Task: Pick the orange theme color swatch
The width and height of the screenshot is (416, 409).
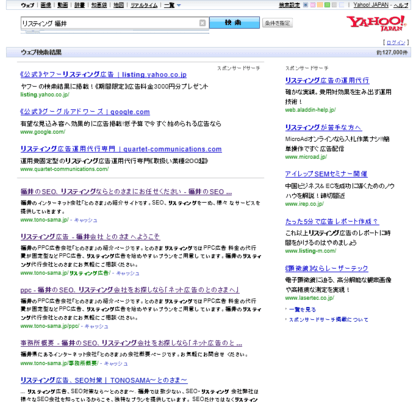Action: (320, 5)
